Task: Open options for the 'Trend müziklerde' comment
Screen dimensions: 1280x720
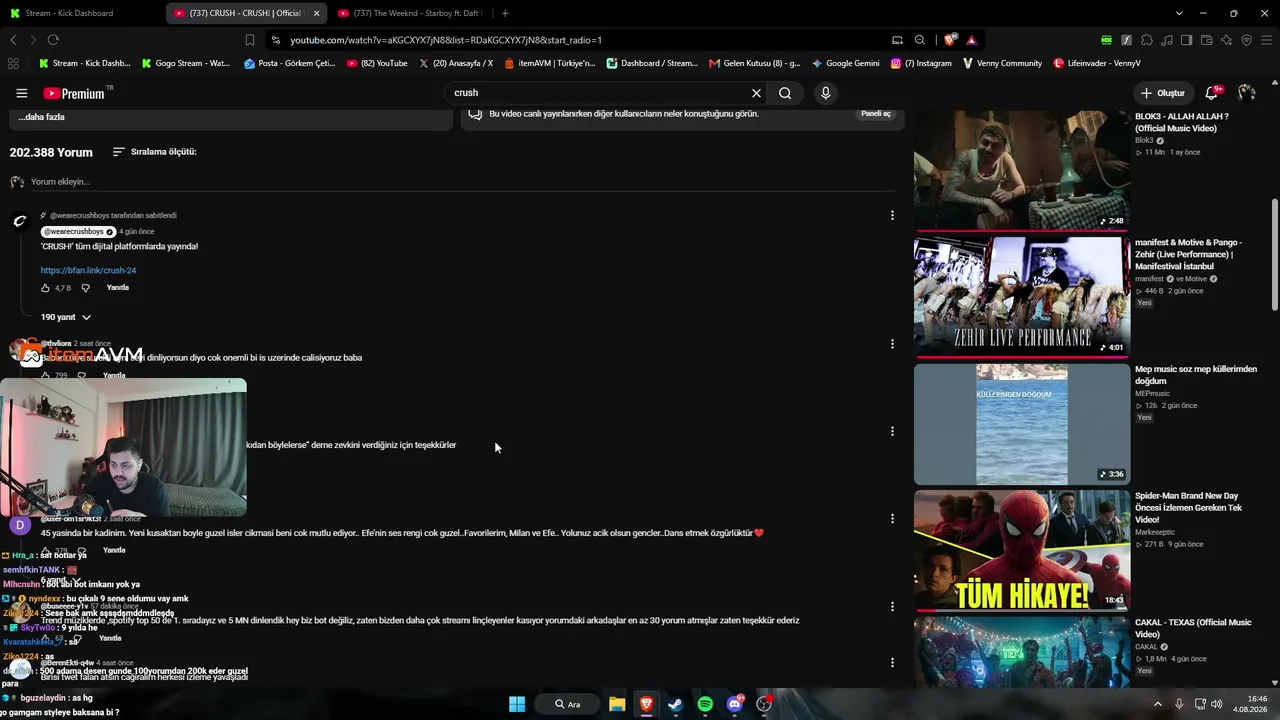Action: (x=892, y=607)
